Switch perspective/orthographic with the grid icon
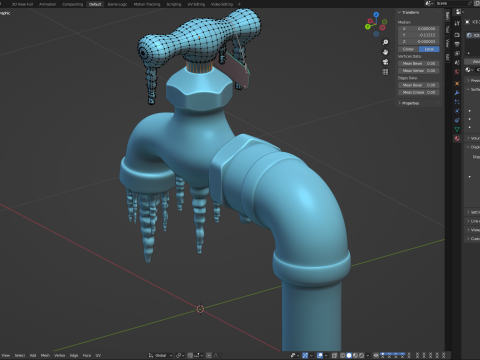The width and height of the screenshot is (480, 360). pyautogui.click(x=385, y=72)
